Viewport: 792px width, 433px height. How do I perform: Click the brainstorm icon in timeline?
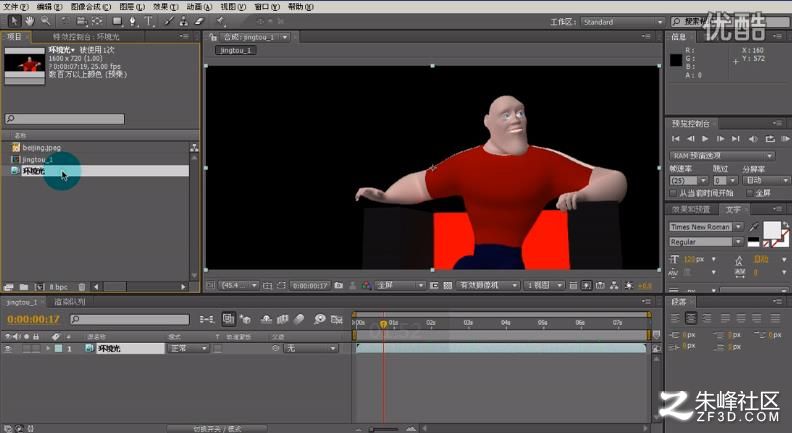pos(319,319)
